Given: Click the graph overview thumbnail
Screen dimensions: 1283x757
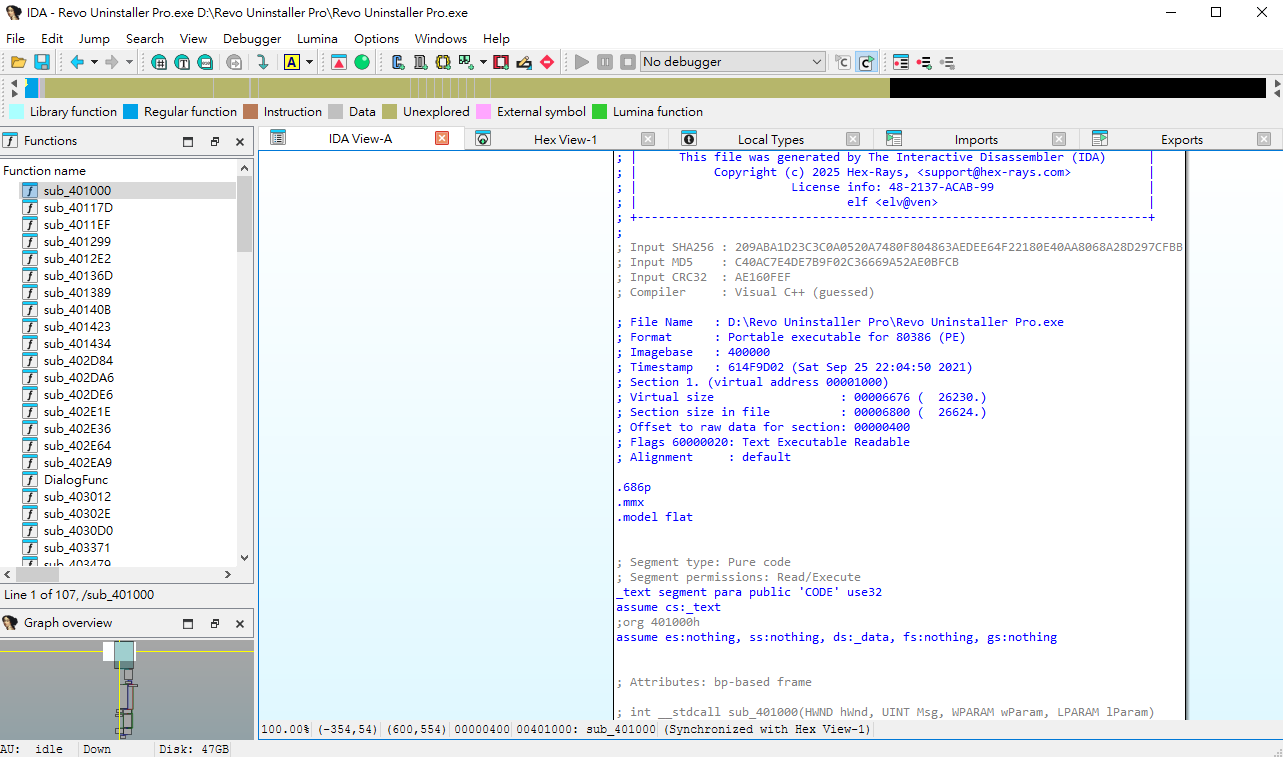Looking at the screenshot, I should coord(126,690).
